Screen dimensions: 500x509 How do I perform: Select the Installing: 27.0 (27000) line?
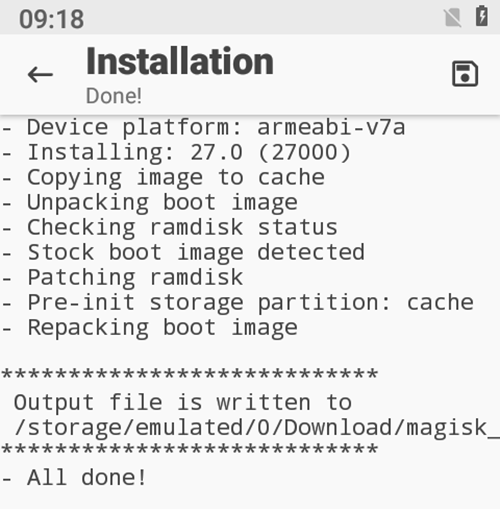pos(176,153)
